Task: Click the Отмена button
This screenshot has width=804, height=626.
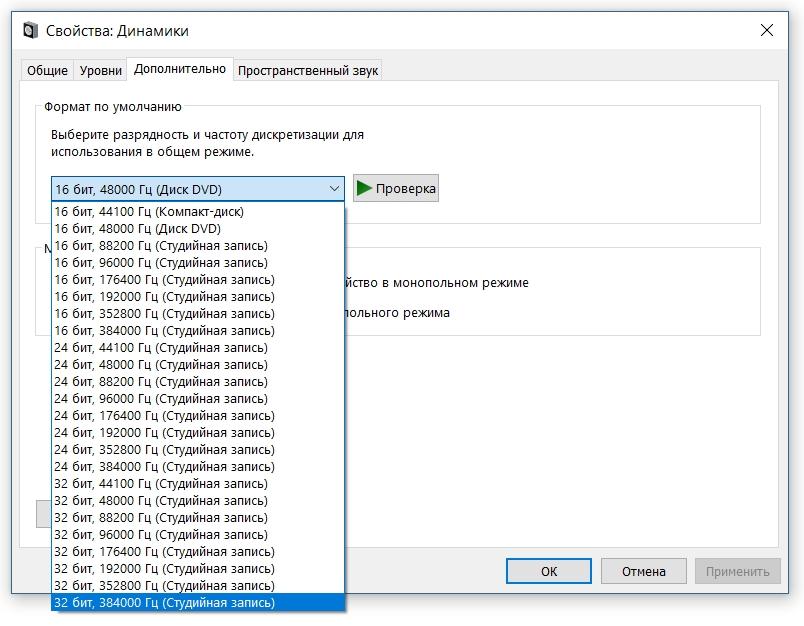Action: pos(643,571)
